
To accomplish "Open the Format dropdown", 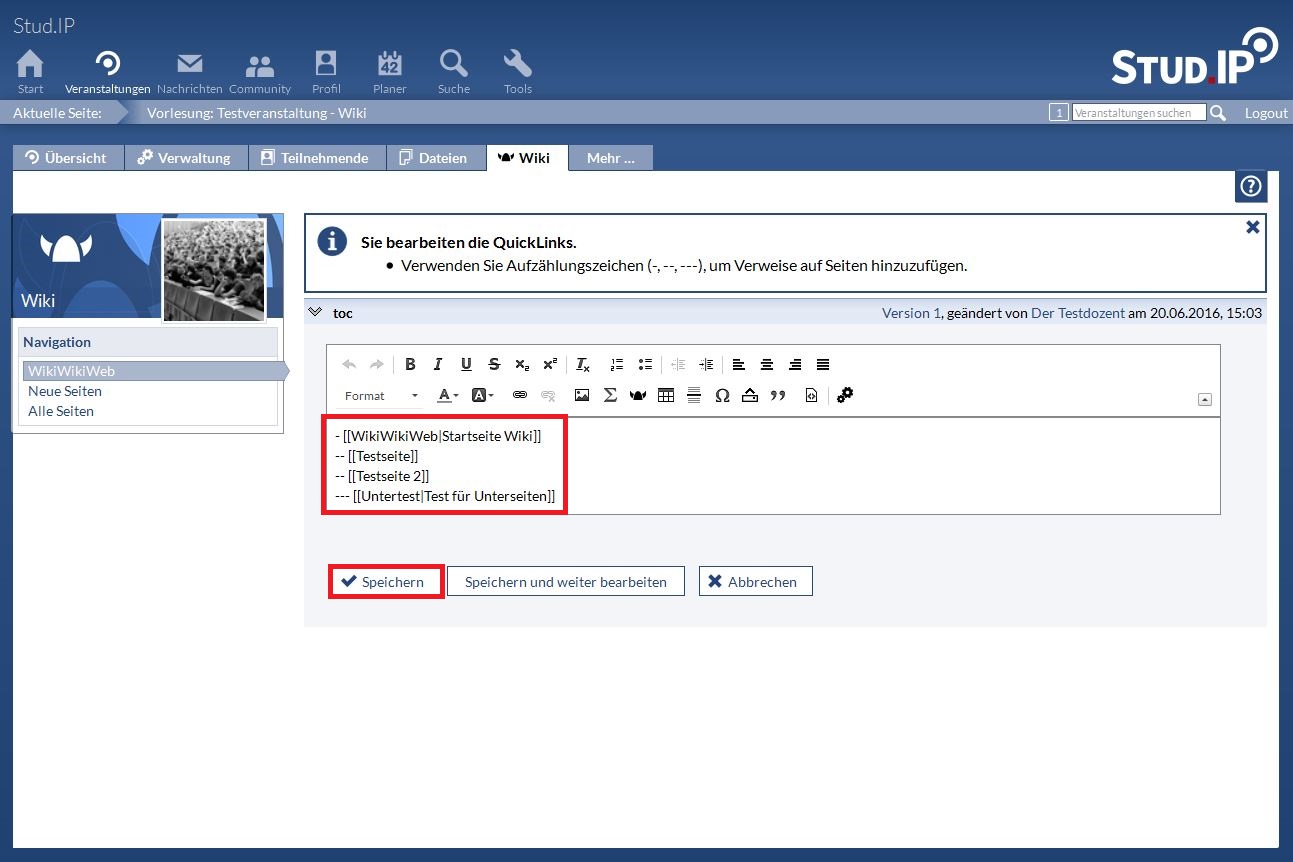I will click(x=381, y=396).
